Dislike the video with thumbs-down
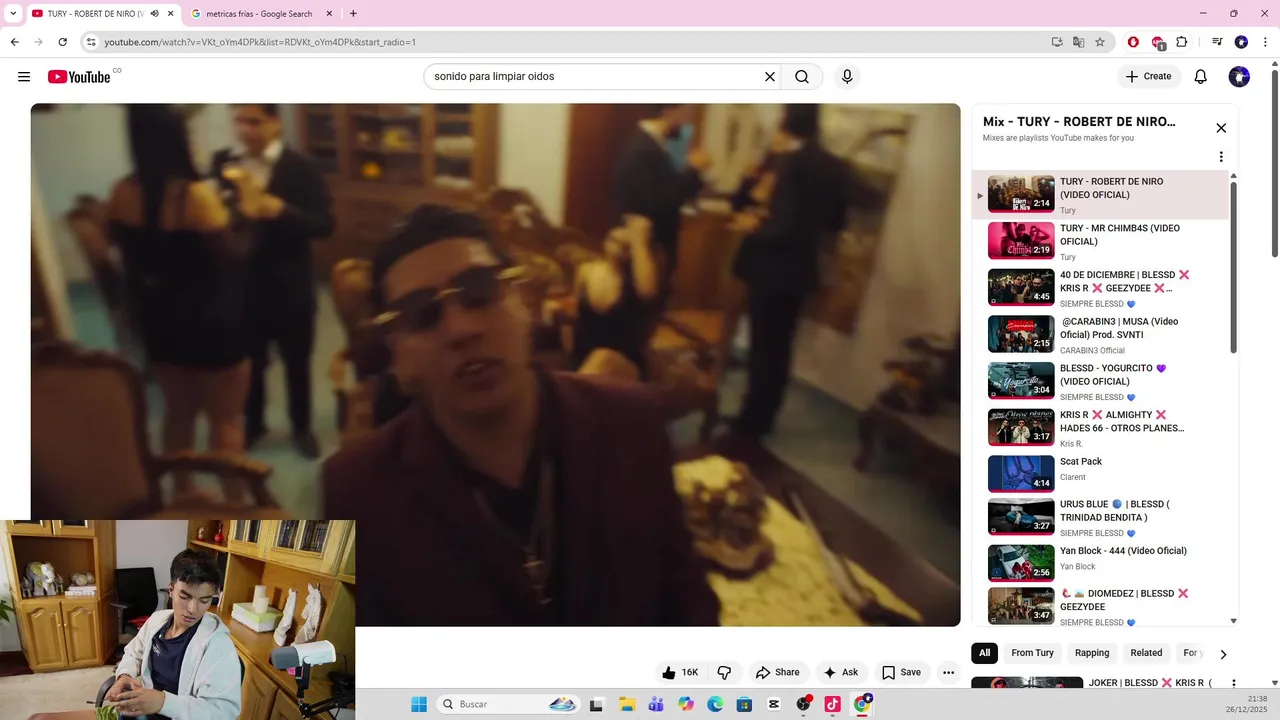This screenshot has height=720, width=1280. coord(724,672)
